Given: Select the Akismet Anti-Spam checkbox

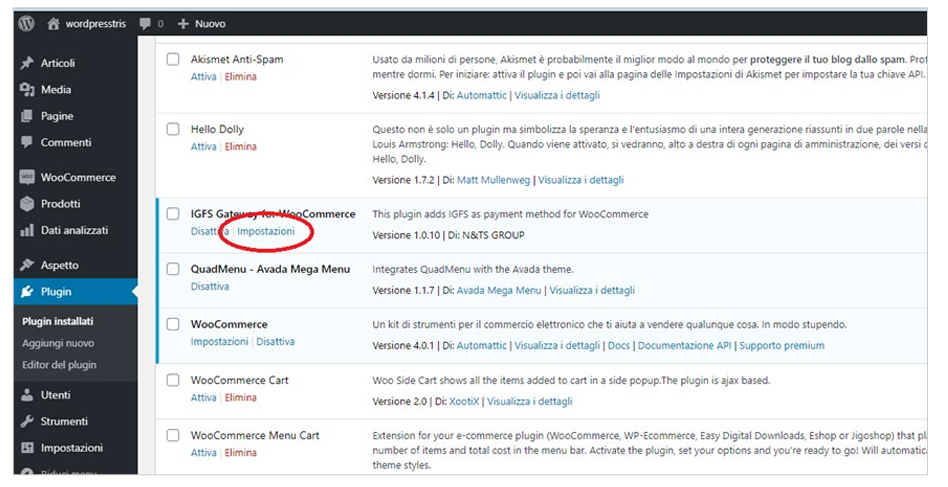Looking at the screenshot, I should pos(173,59).
